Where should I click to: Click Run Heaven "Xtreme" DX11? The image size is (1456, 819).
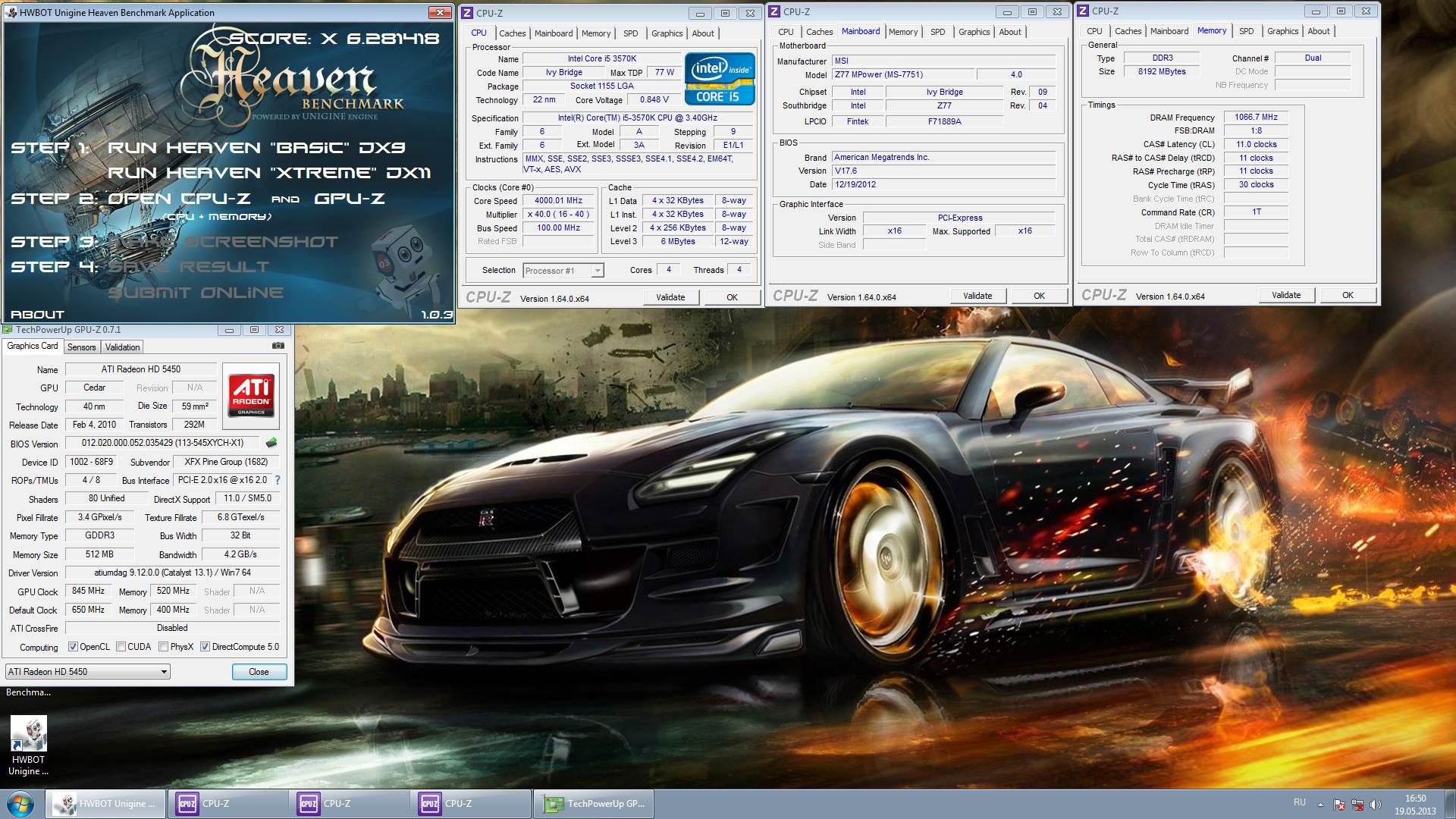click(269, 173)
